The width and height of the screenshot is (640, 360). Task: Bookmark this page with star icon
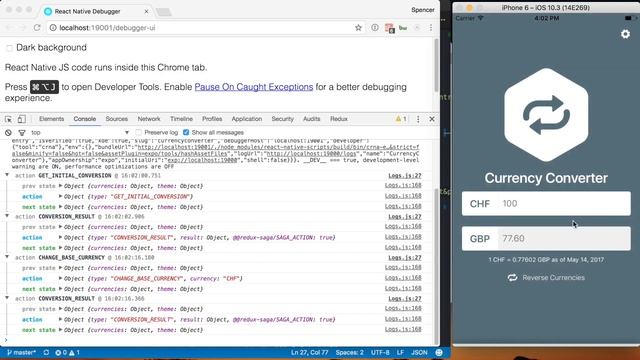coord(358,27)
